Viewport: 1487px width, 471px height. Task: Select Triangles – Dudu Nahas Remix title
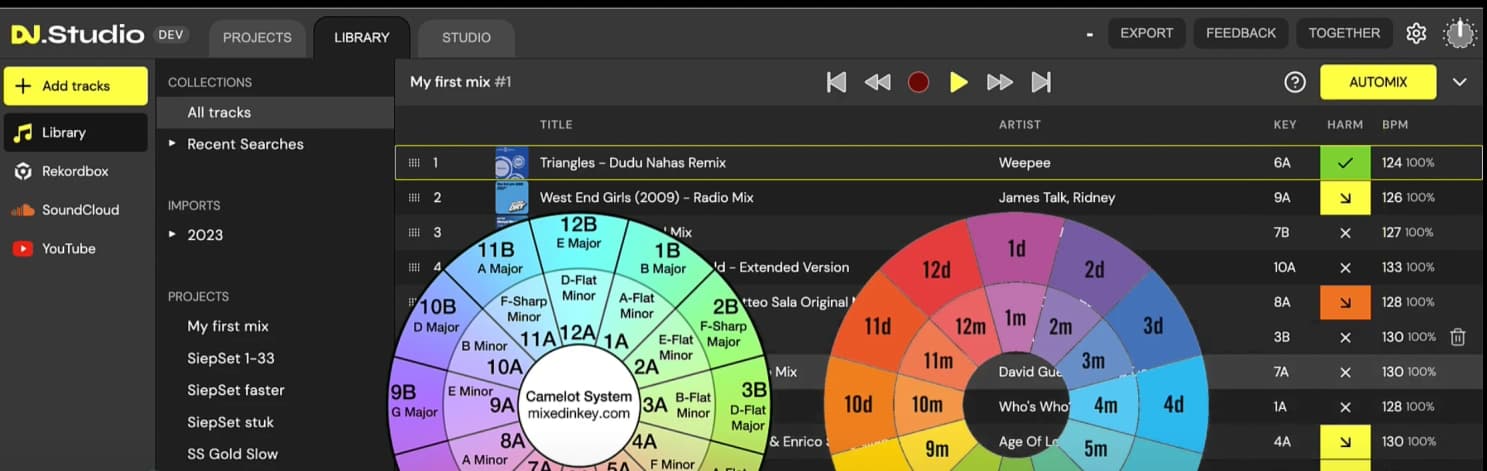pyautogui.click(x=633, y=162)
